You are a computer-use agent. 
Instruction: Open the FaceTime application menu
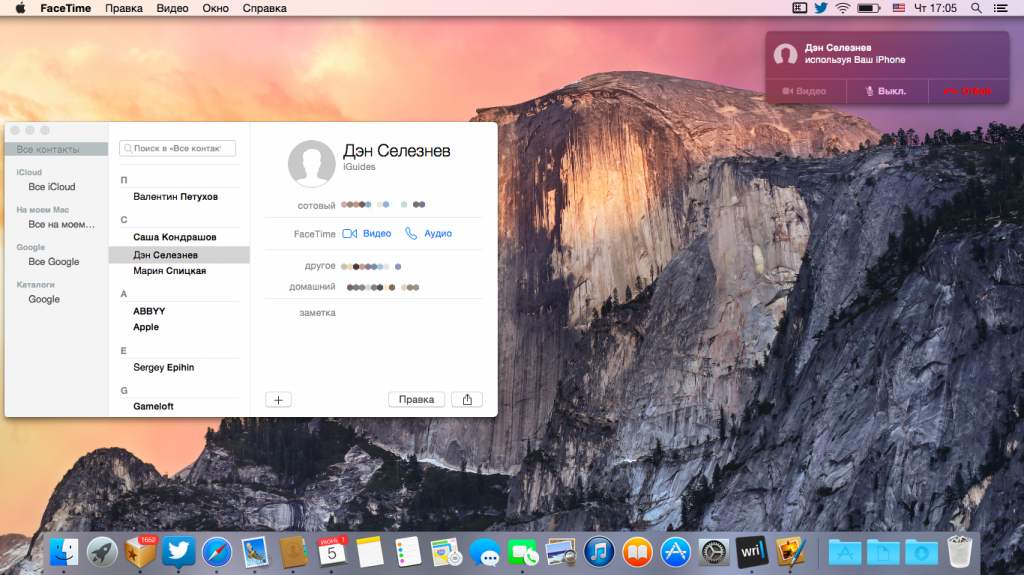[65, 8]
